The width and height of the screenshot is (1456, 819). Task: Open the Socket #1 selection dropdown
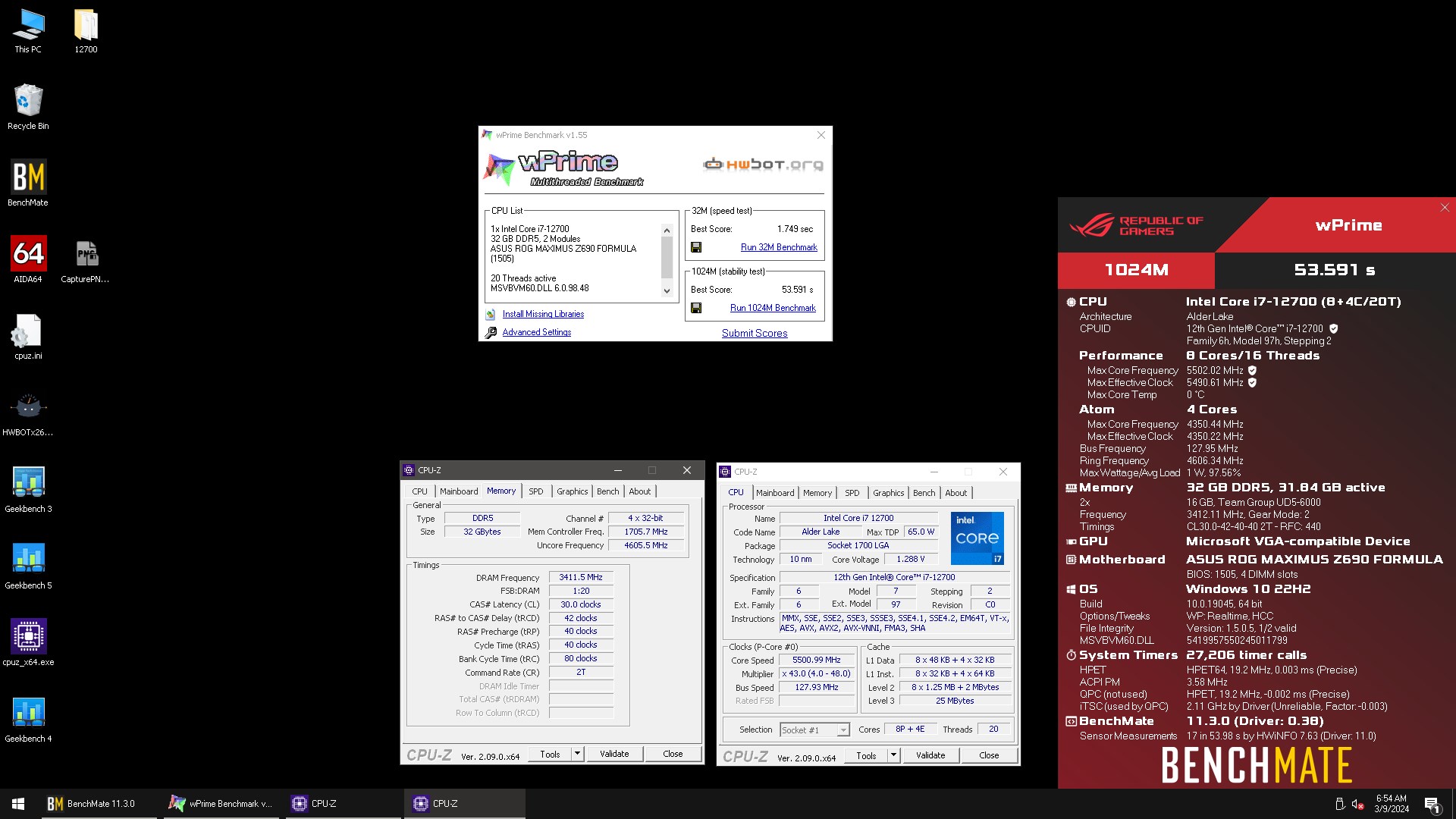pyautogui.click(x=814, y=730)
